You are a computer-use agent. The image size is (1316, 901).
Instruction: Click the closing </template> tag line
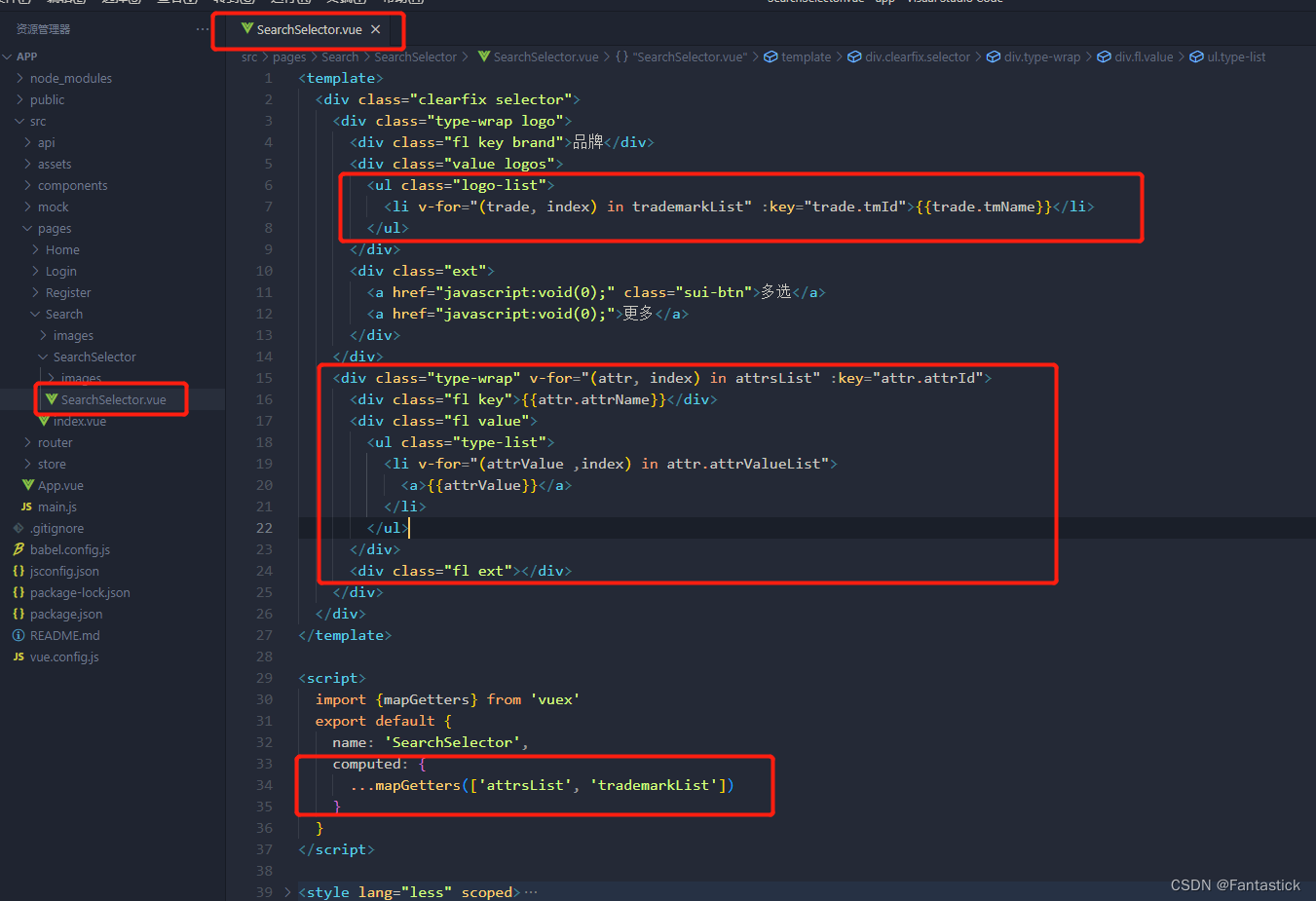[345, 635]
